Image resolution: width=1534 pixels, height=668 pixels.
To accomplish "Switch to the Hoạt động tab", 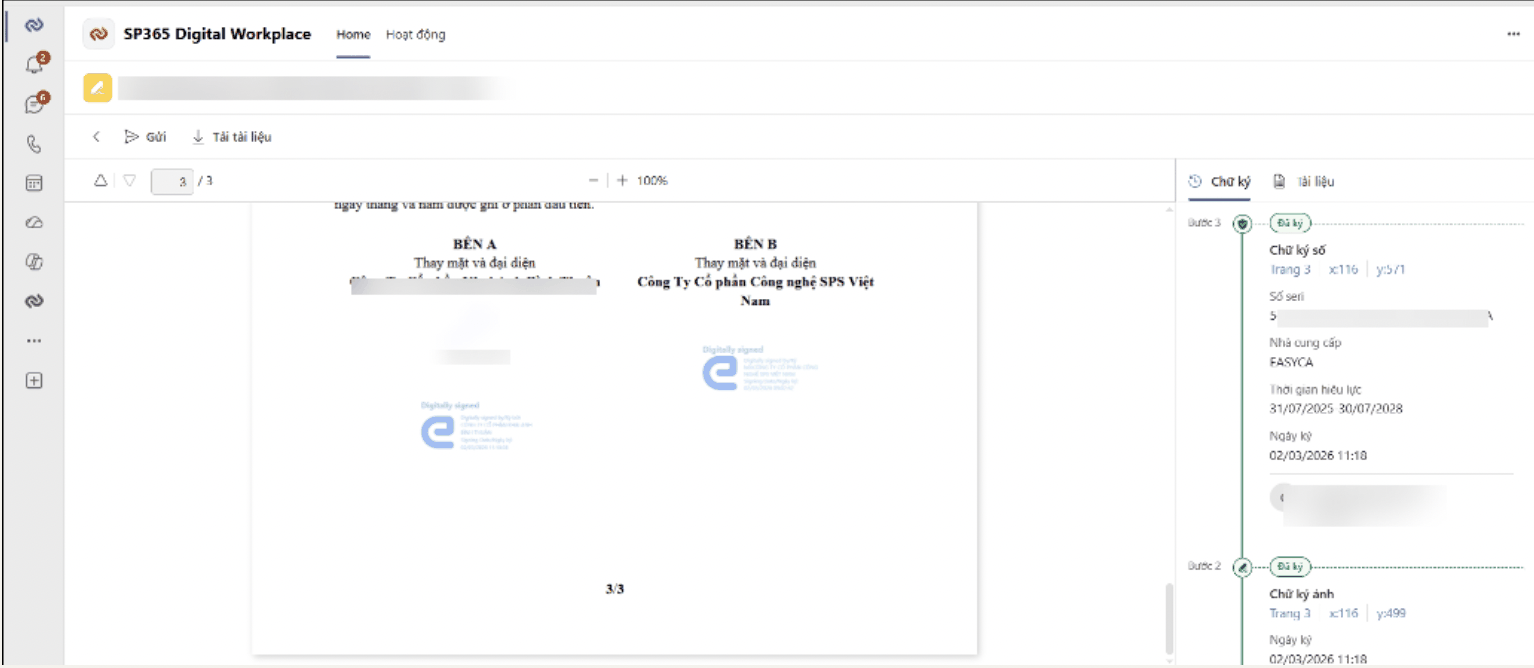I will (416, 34).
